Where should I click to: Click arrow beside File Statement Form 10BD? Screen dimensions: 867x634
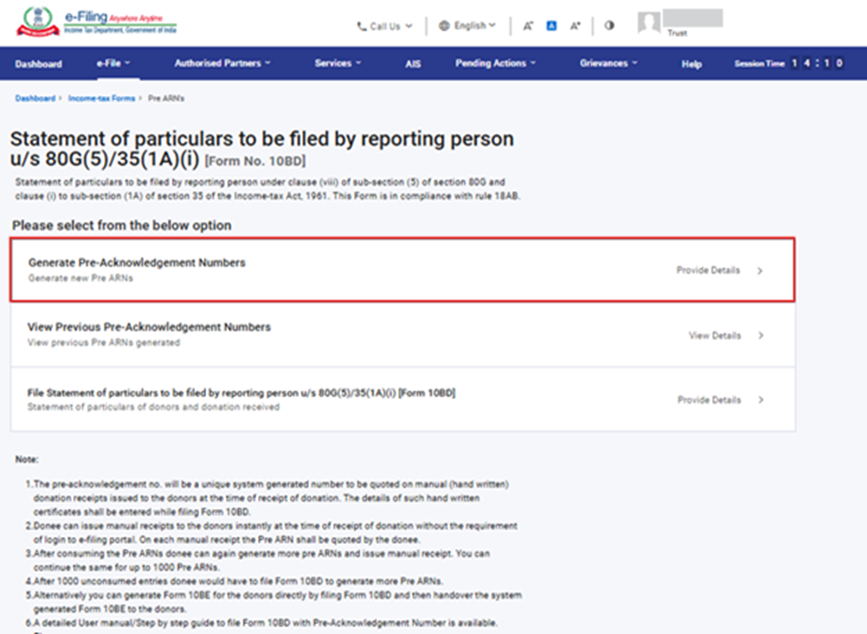pos(760,400)
